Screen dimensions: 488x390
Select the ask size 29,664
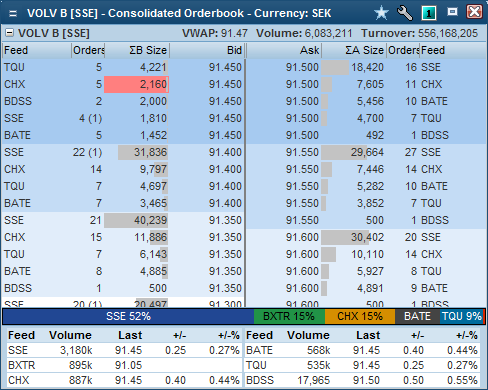pos(367,152)
